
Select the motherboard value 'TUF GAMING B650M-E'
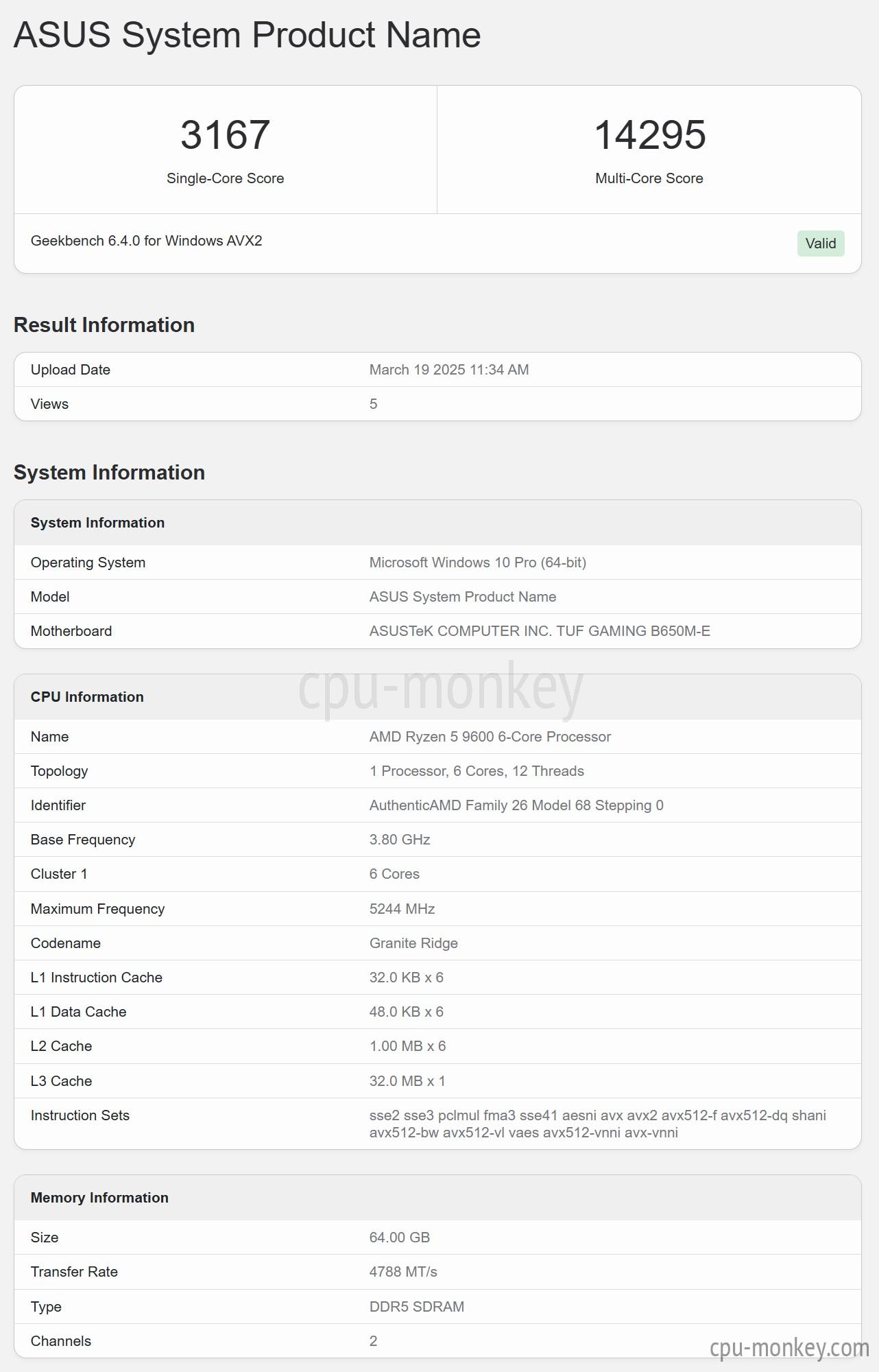[x=633, y=631]
